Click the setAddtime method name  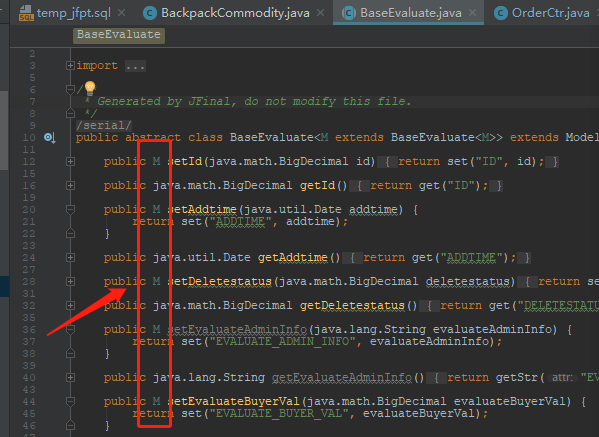(202, 209)
